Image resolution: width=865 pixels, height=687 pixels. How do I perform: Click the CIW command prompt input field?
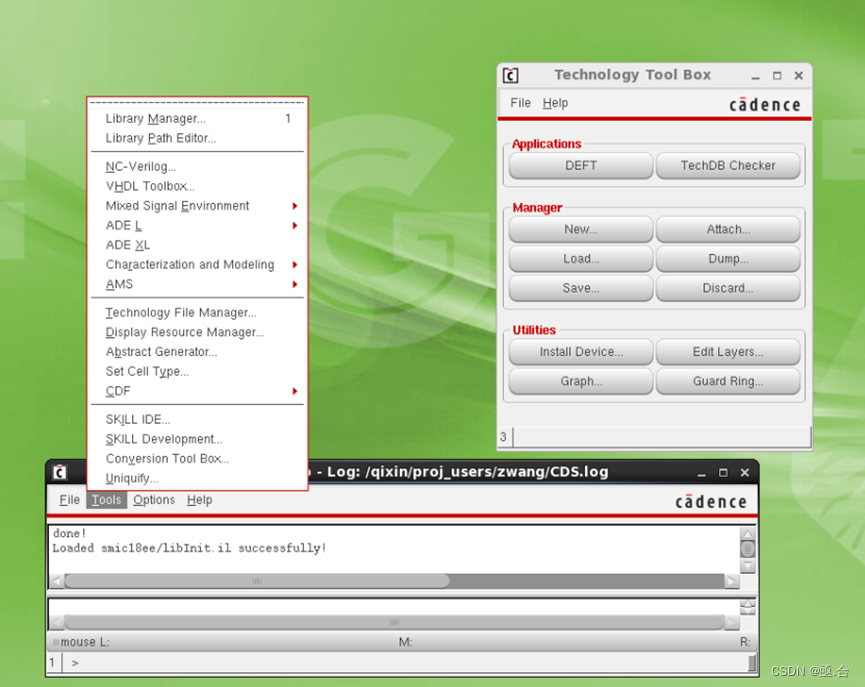405,663
